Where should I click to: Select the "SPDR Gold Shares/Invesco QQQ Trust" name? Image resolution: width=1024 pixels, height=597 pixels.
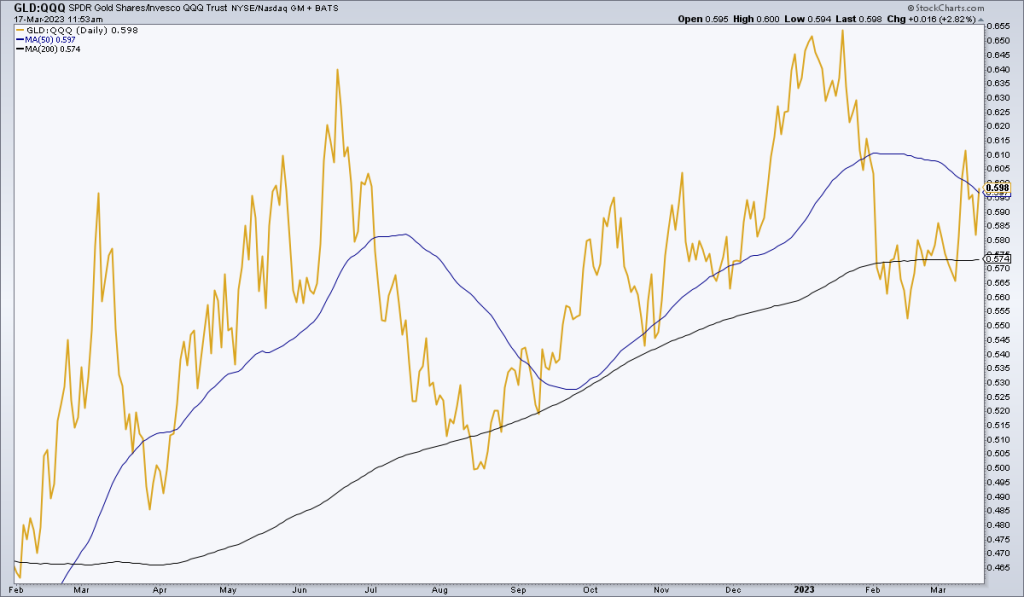(148, 8)
